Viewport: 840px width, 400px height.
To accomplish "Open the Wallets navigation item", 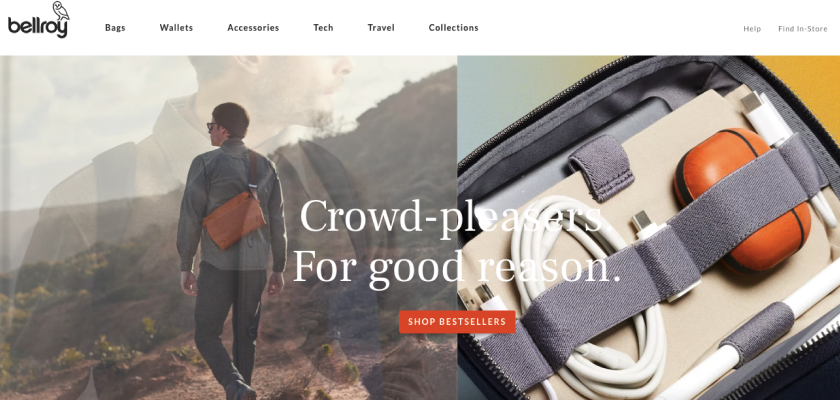I will (x=176, y=28).
